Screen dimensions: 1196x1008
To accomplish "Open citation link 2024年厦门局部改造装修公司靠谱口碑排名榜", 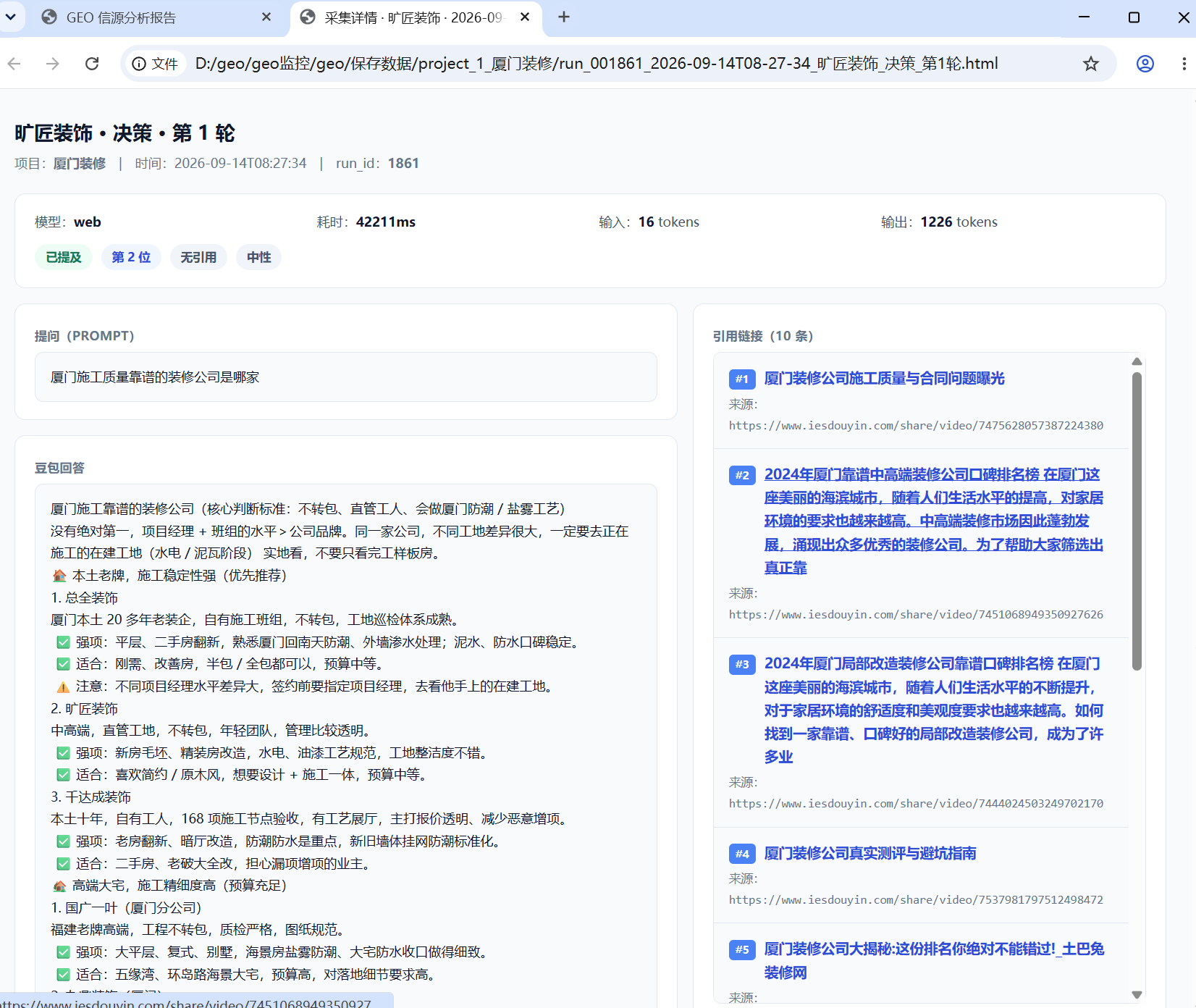I will [x=934, y=710].
